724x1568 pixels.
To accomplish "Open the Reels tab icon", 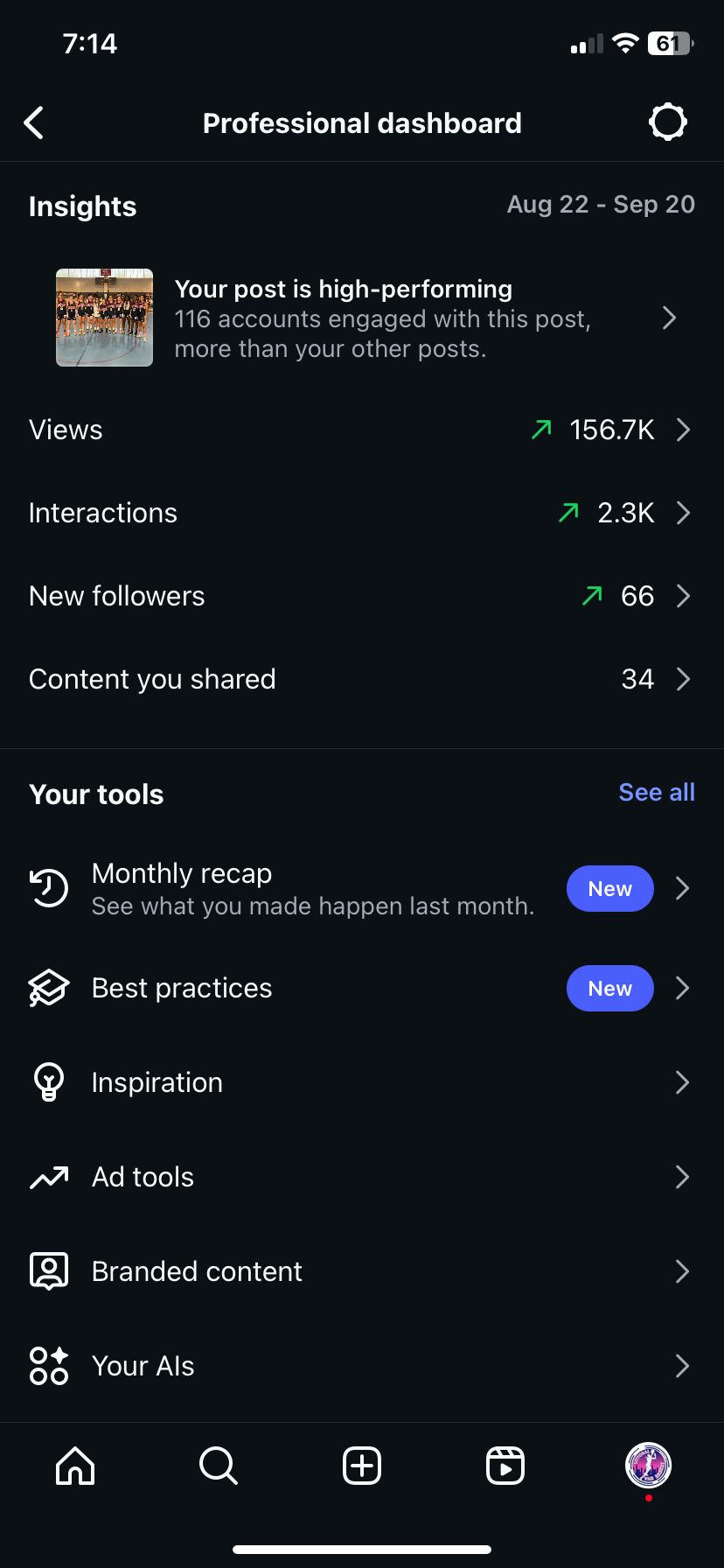I will point(505,1465).
